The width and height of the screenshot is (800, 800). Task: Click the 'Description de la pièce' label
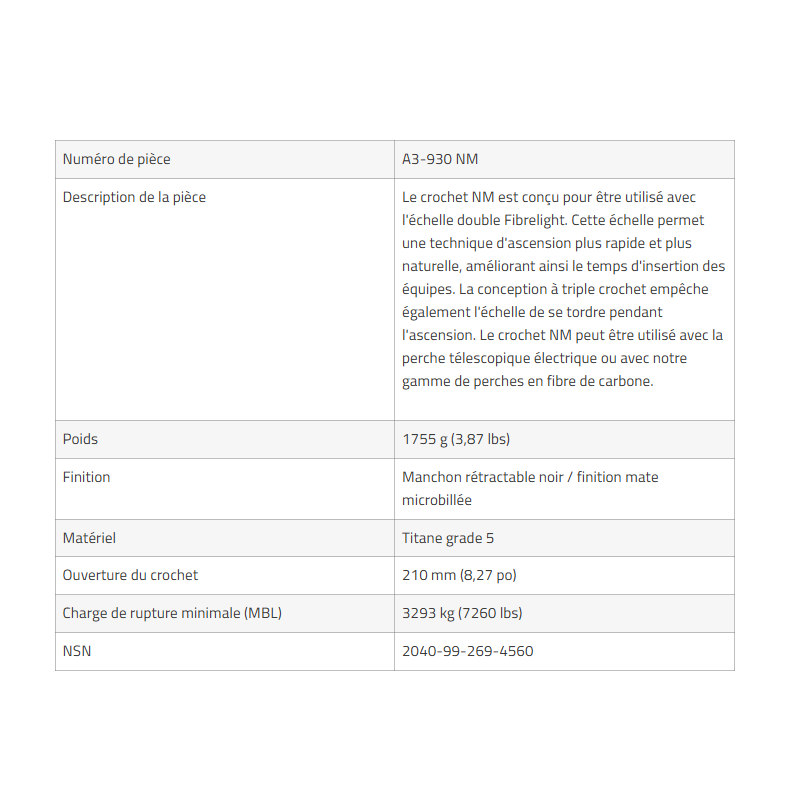[134, 197]
